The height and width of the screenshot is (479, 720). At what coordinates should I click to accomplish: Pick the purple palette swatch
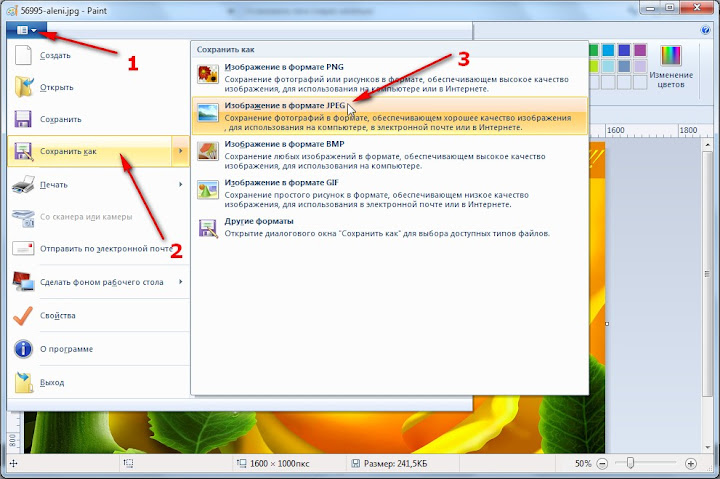pos(640,50)
